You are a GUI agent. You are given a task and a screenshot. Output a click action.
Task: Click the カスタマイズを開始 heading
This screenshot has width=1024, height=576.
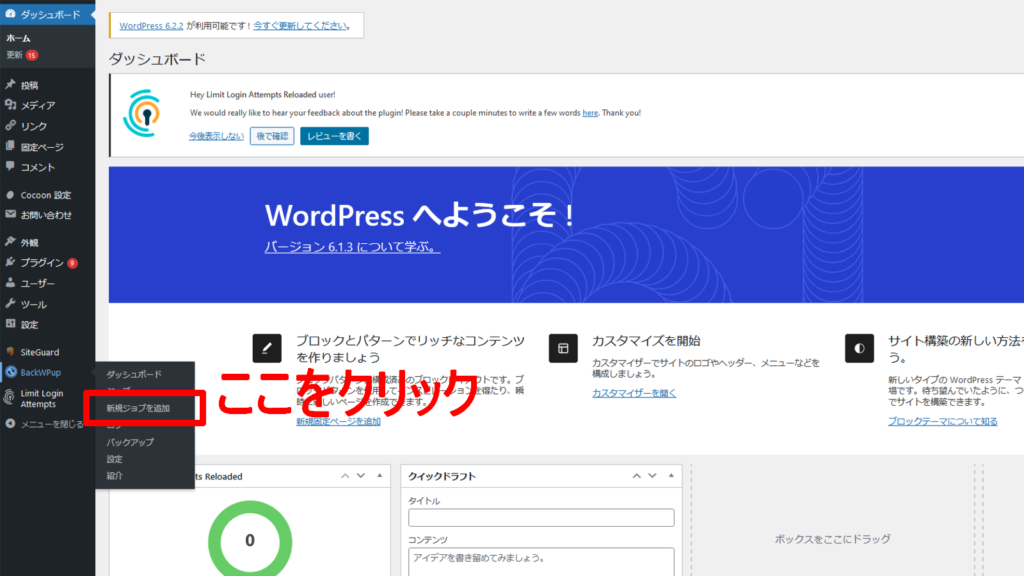[646, 341]
